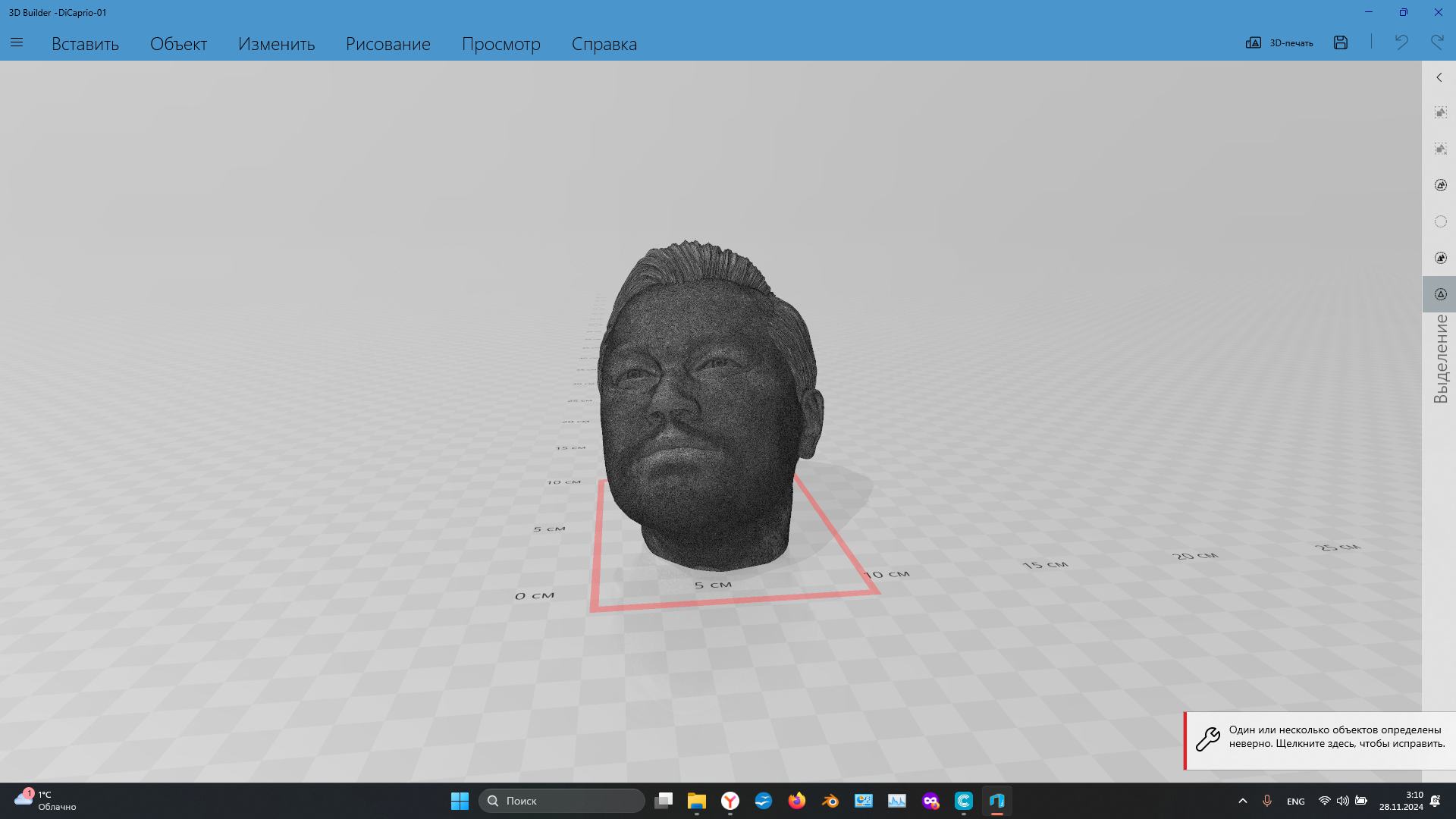
Task: Open the notification bell in the tray
Action: (x=1436, y=801)
